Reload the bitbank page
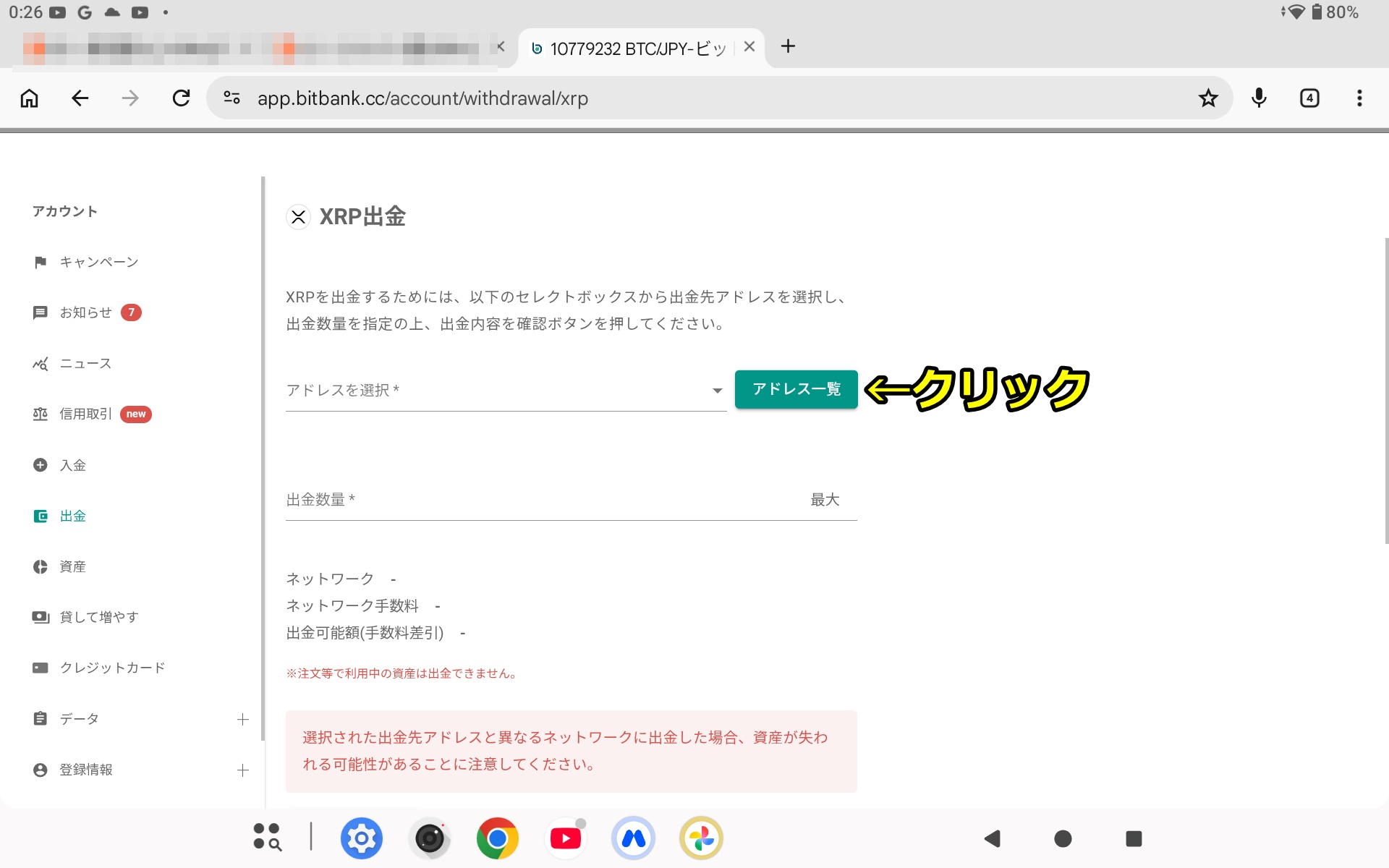Image resolution: width=1389 pixels, height=868 pixels. pyautogui.click(x=181, y=98)
